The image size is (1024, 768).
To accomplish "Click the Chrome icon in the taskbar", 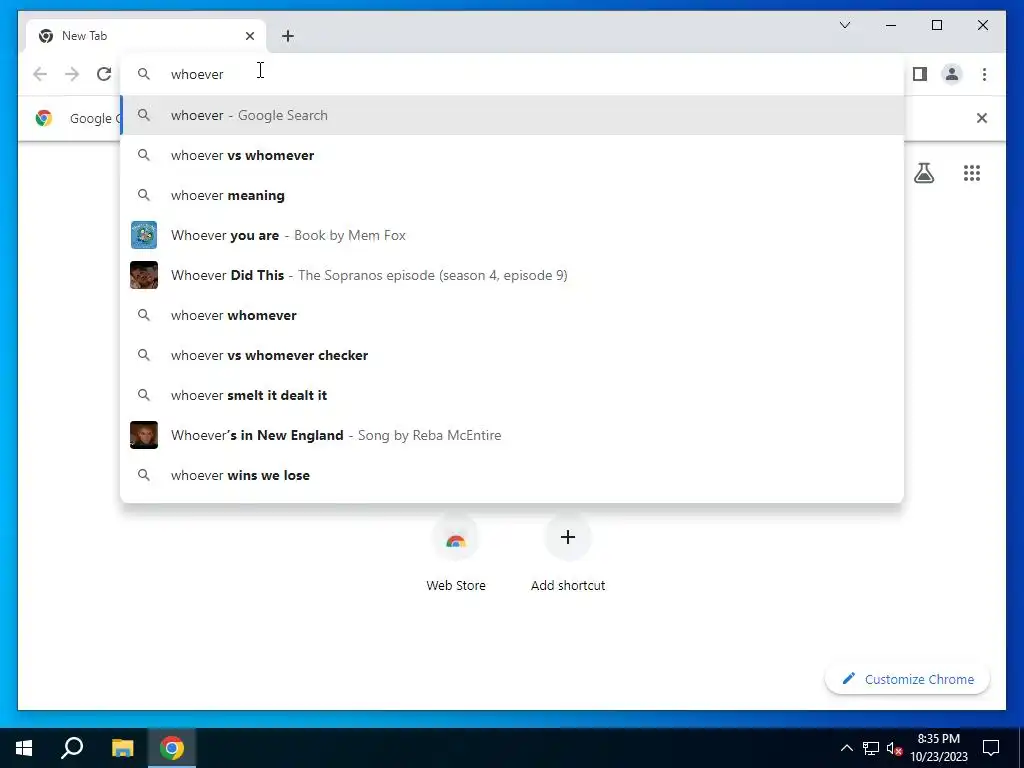I will [x=172, y=748].
